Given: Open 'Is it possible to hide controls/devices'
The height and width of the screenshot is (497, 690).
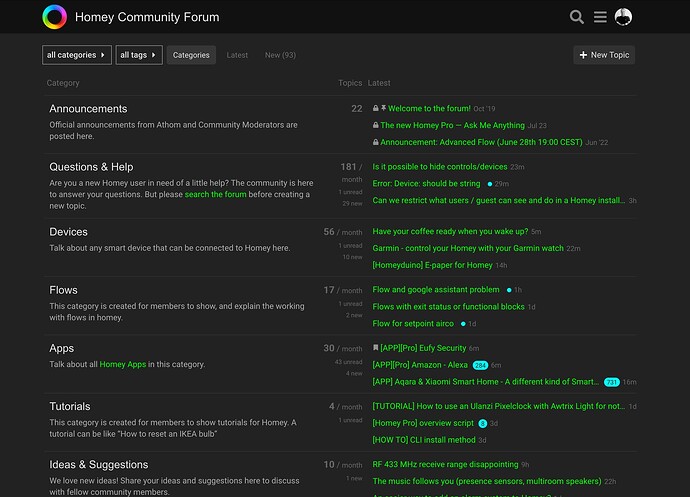Looking at the screenshot, I should pos(440,166).
